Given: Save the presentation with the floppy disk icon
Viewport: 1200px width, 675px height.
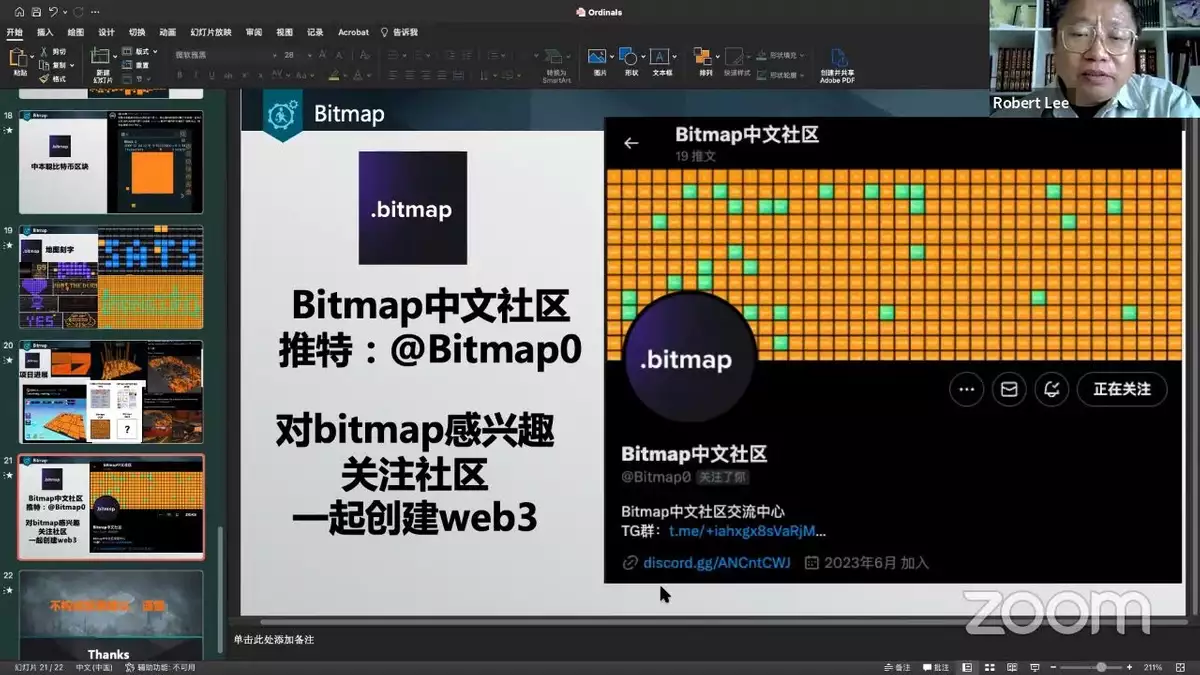Looking at the screenshot, I should pos(37,12).
